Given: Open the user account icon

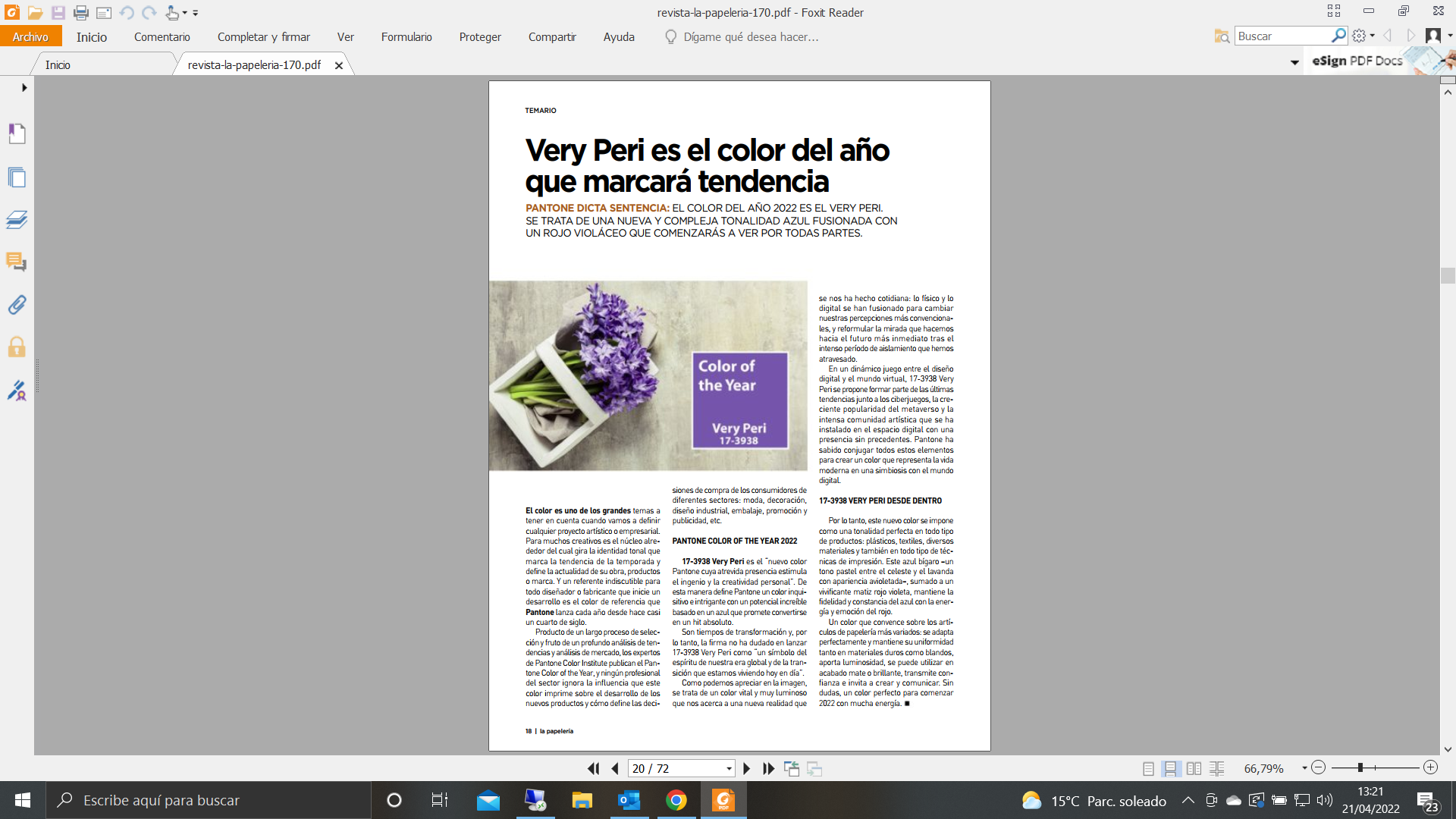Looking at the screenshot, I should point(1433,36).
